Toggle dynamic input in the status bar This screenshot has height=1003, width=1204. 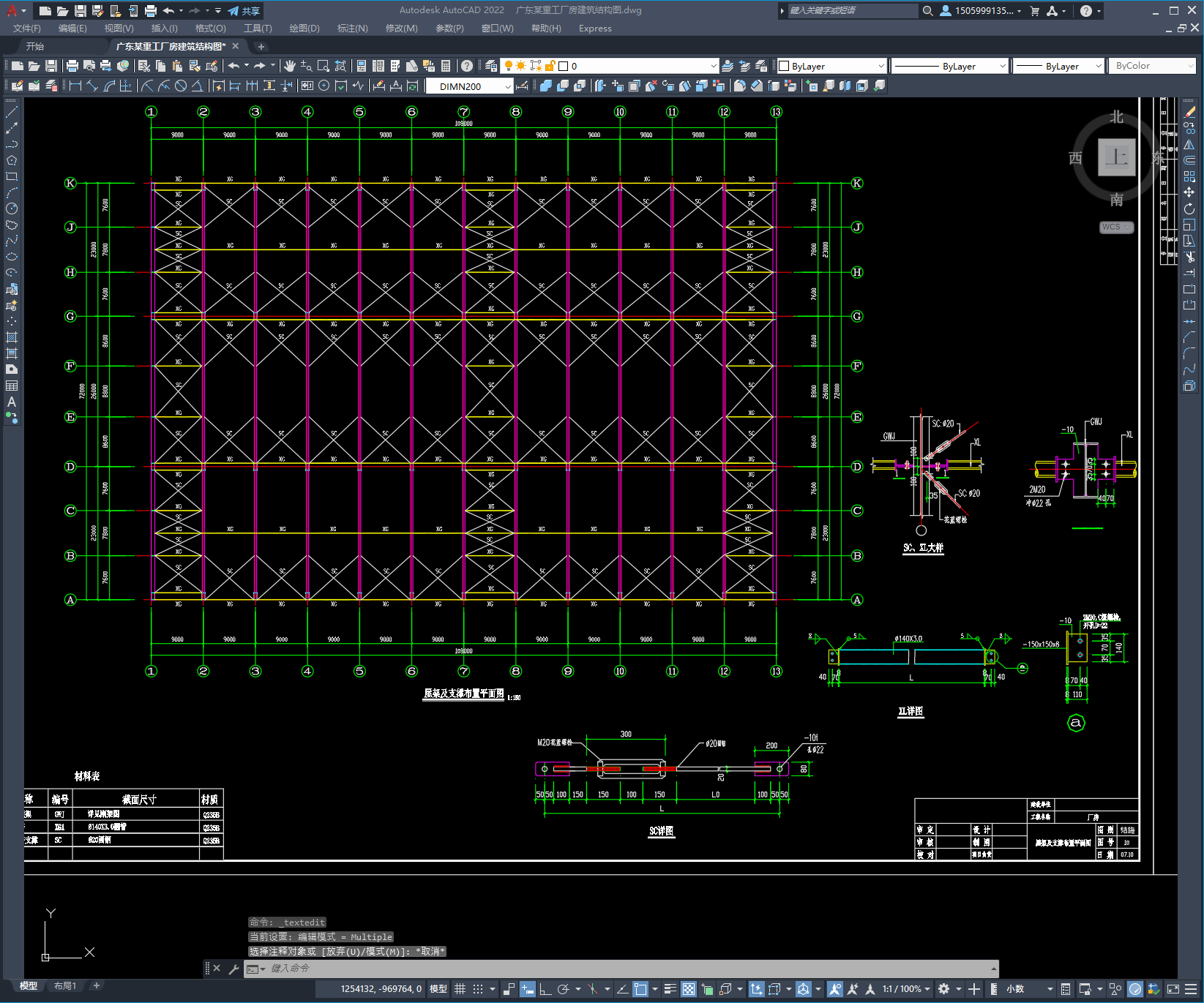point(528,989)
